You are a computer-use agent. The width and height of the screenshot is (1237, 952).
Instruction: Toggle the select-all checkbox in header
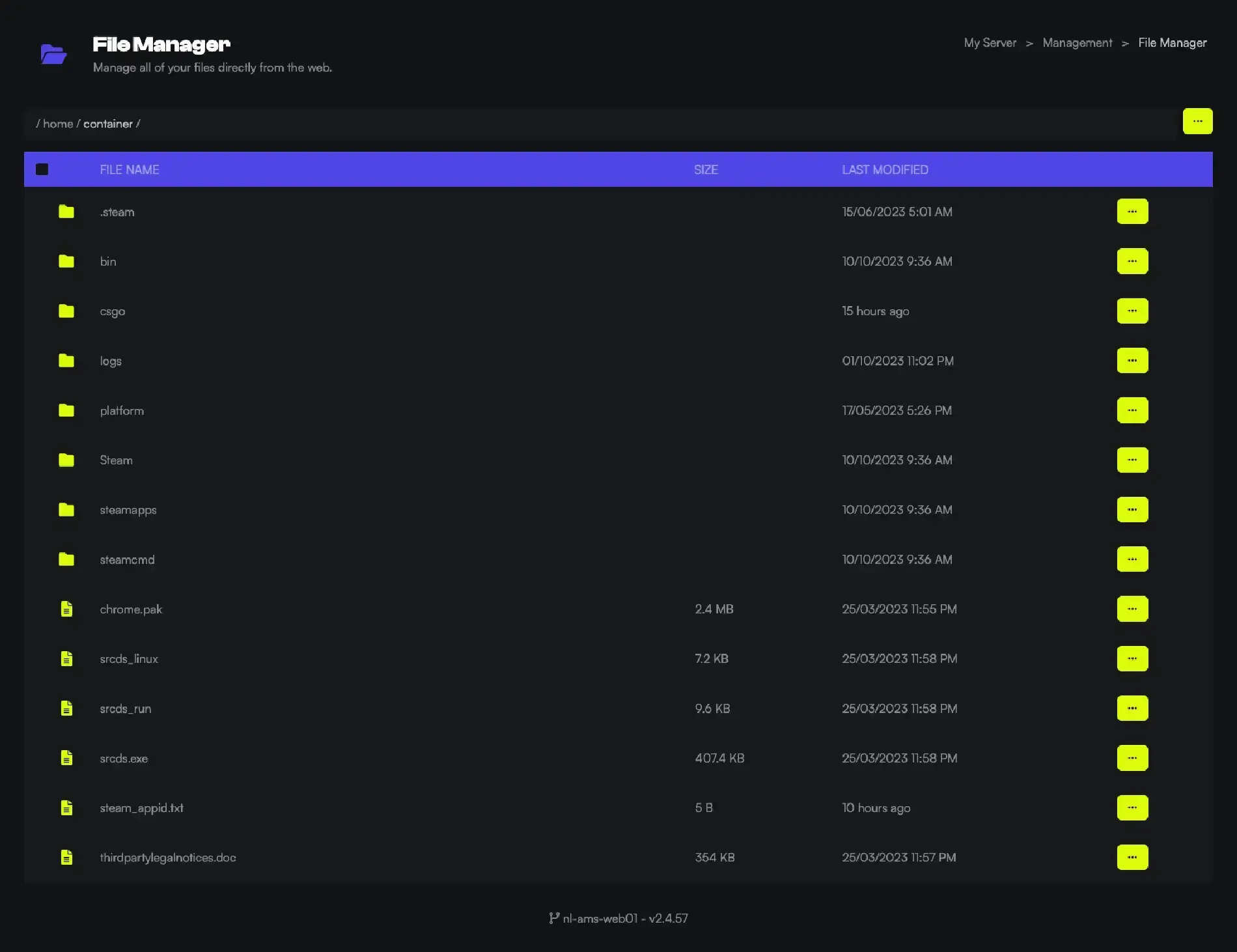pos(42,169)
